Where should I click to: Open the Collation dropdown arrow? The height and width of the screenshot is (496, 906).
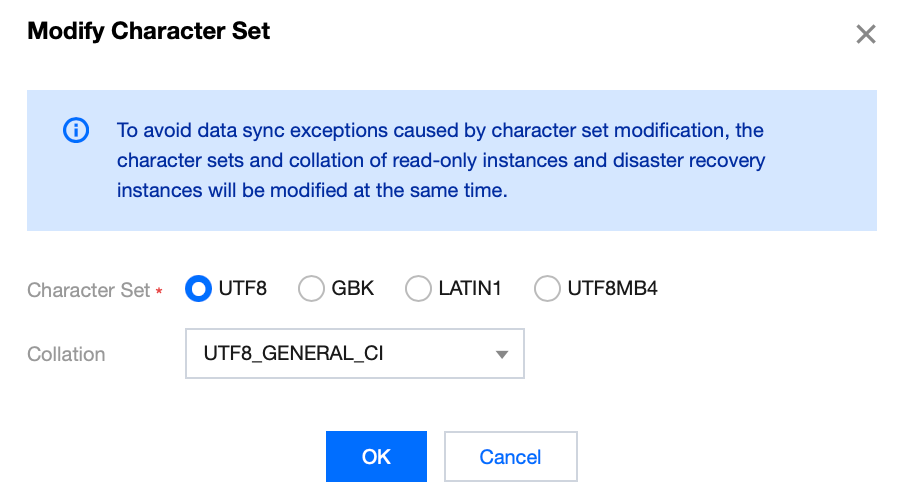click(x=502, y=354)
